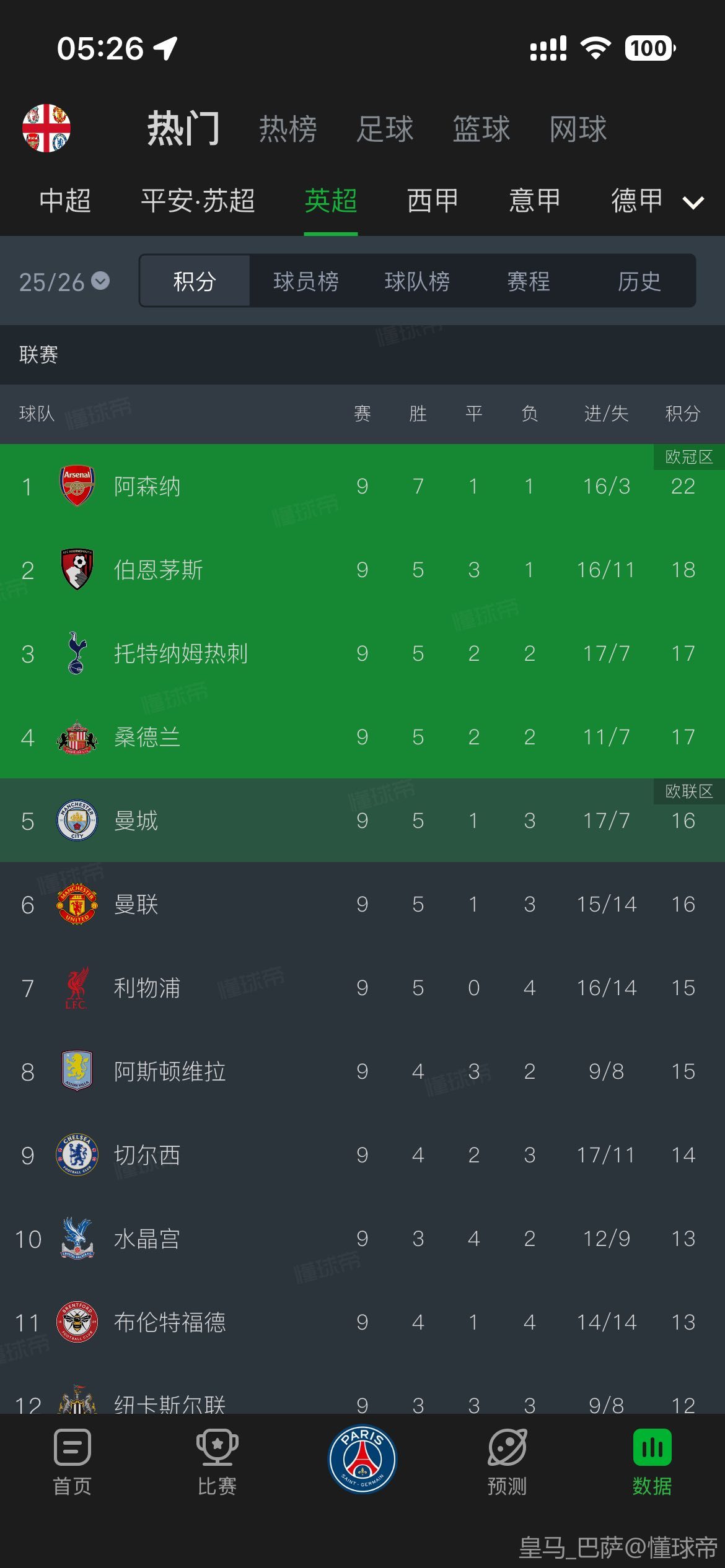Open the 25/26 season dropdown
725x1568 pixels.
click(x=64, y=282)
